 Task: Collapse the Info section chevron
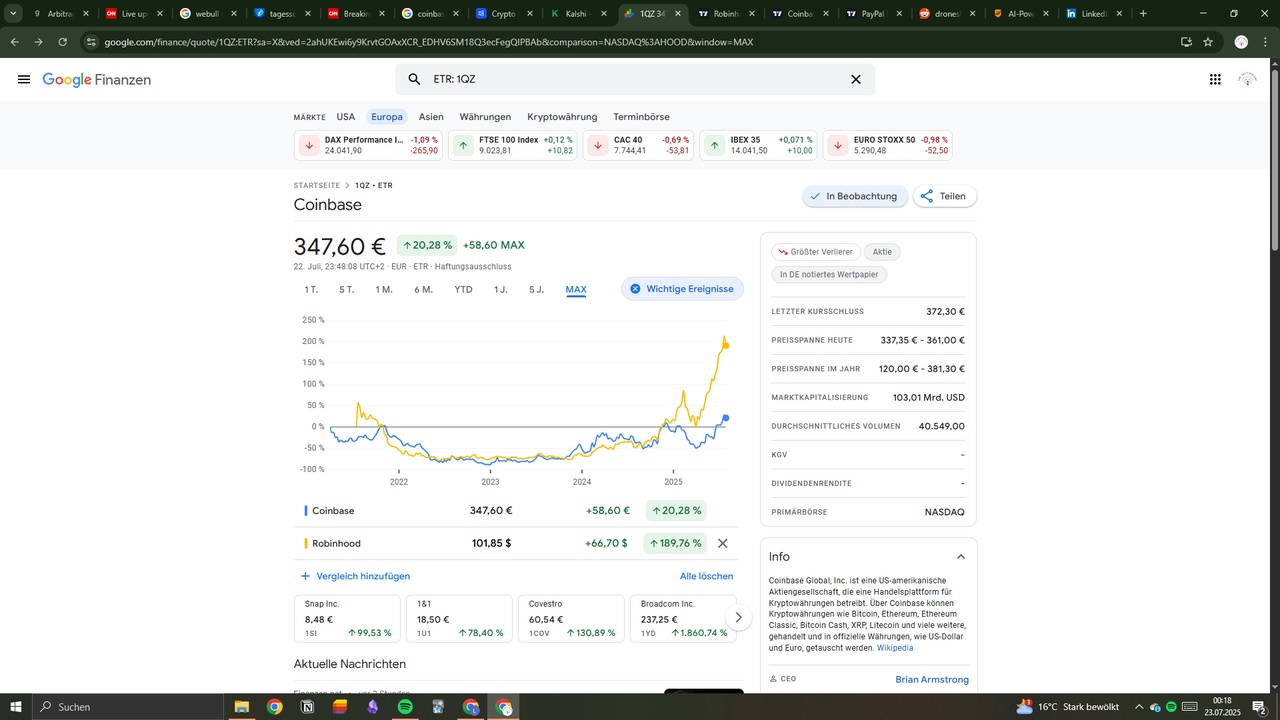point(961,557)
